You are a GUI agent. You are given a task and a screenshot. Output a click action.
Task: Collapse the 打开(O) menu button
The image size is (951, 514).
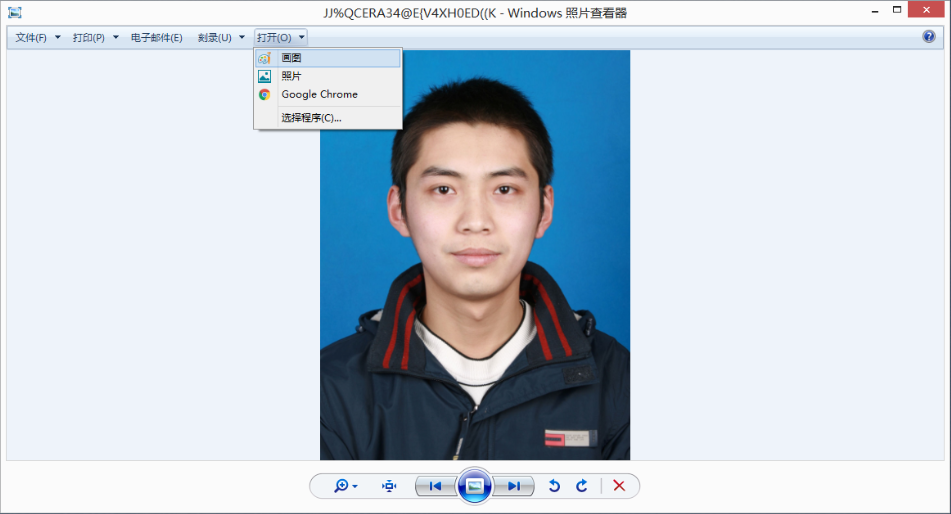(x=274, y=38)
